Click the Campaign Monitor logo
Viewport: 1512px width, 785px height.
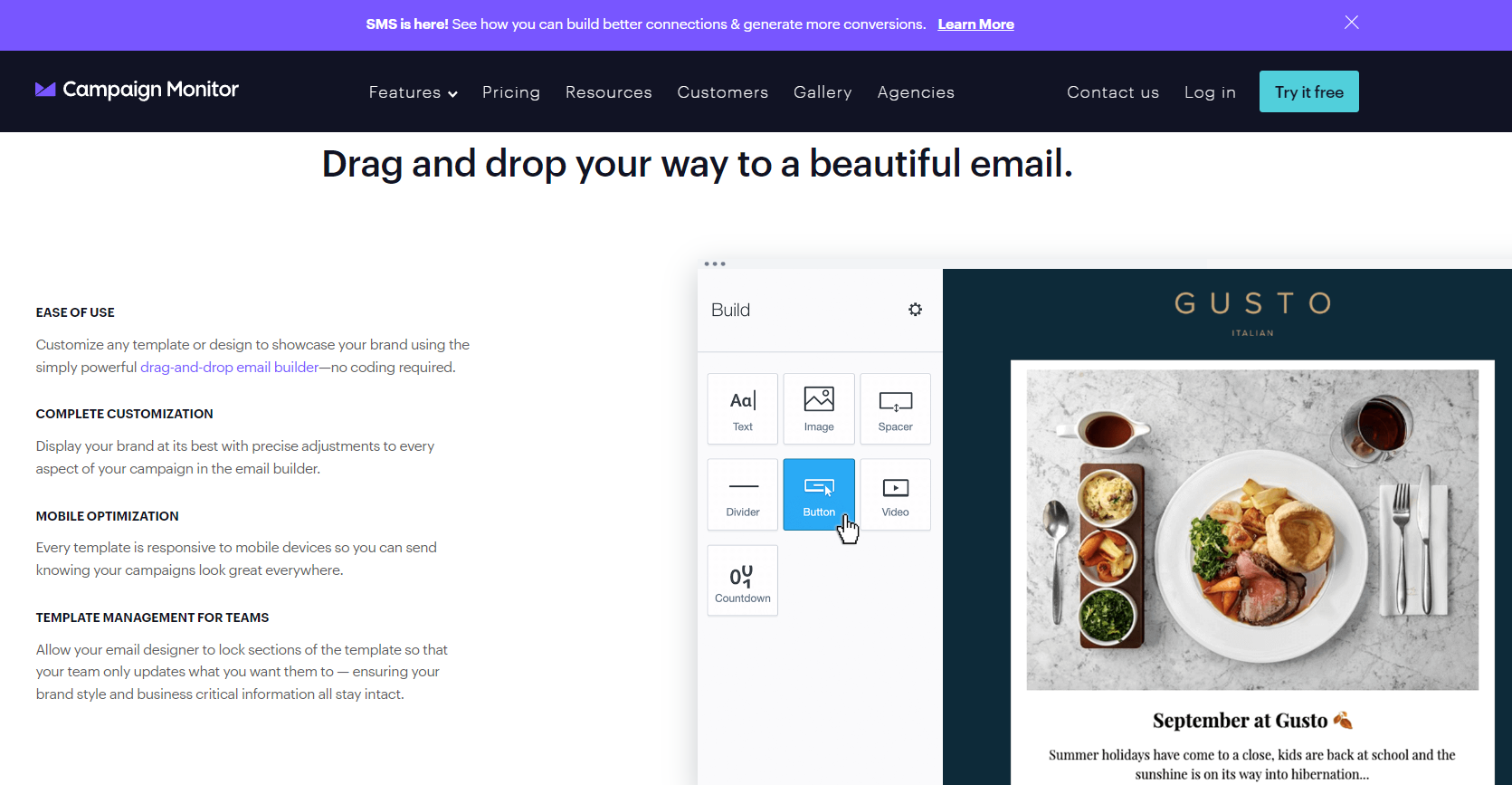137,90
